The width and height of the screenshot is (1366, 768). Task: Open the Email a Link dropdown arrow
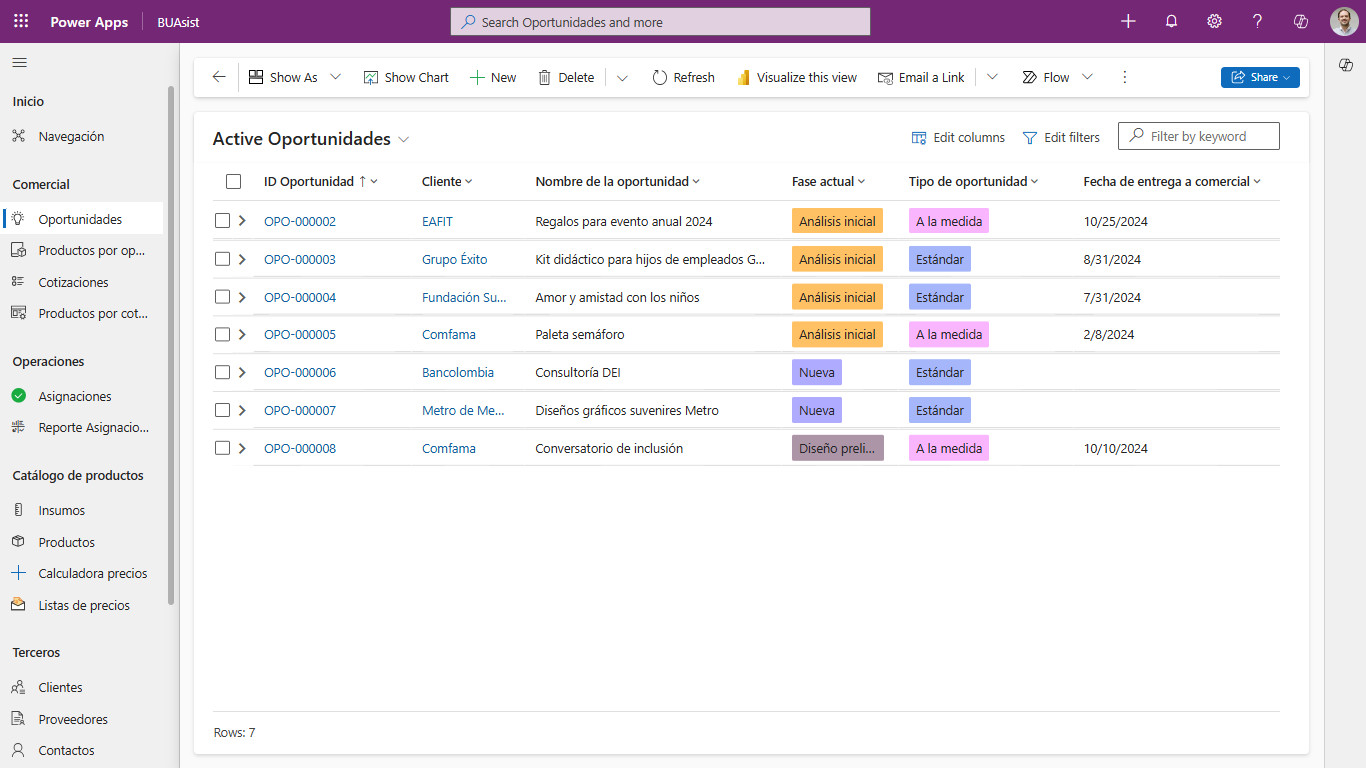992,77
